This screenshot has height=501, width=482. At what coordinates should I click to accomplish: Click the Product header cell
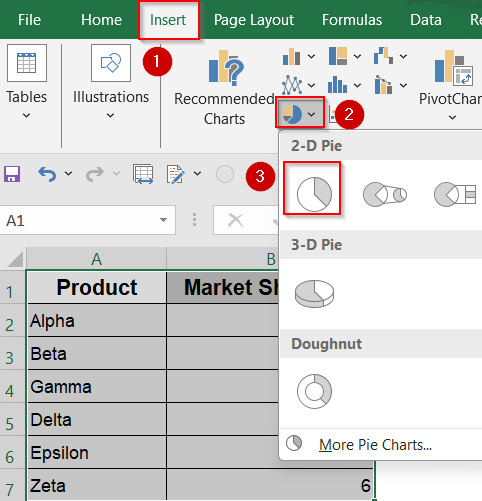97,287
